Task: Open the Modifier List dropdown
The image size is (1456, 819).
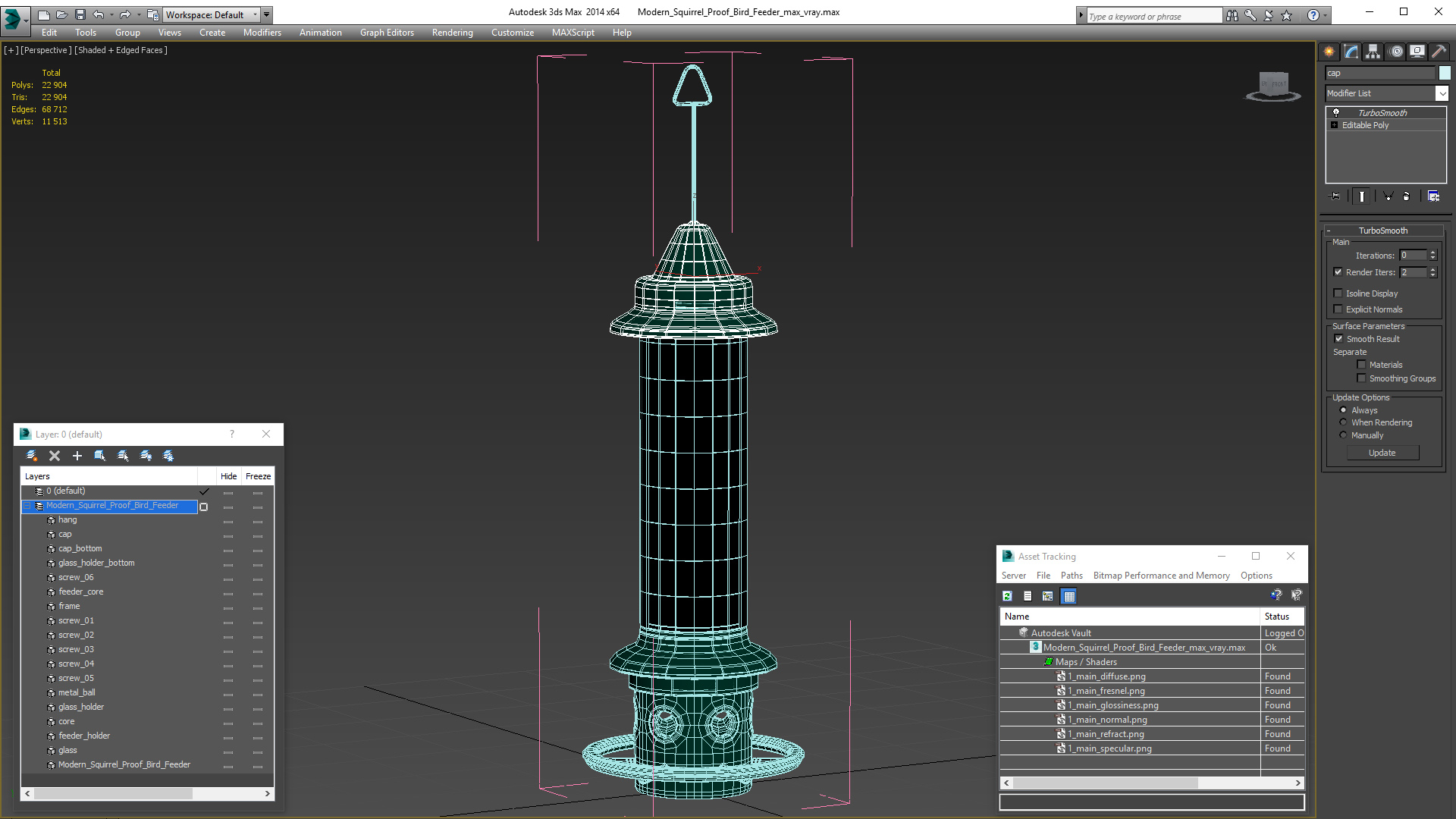Action: click(1442, 93)
